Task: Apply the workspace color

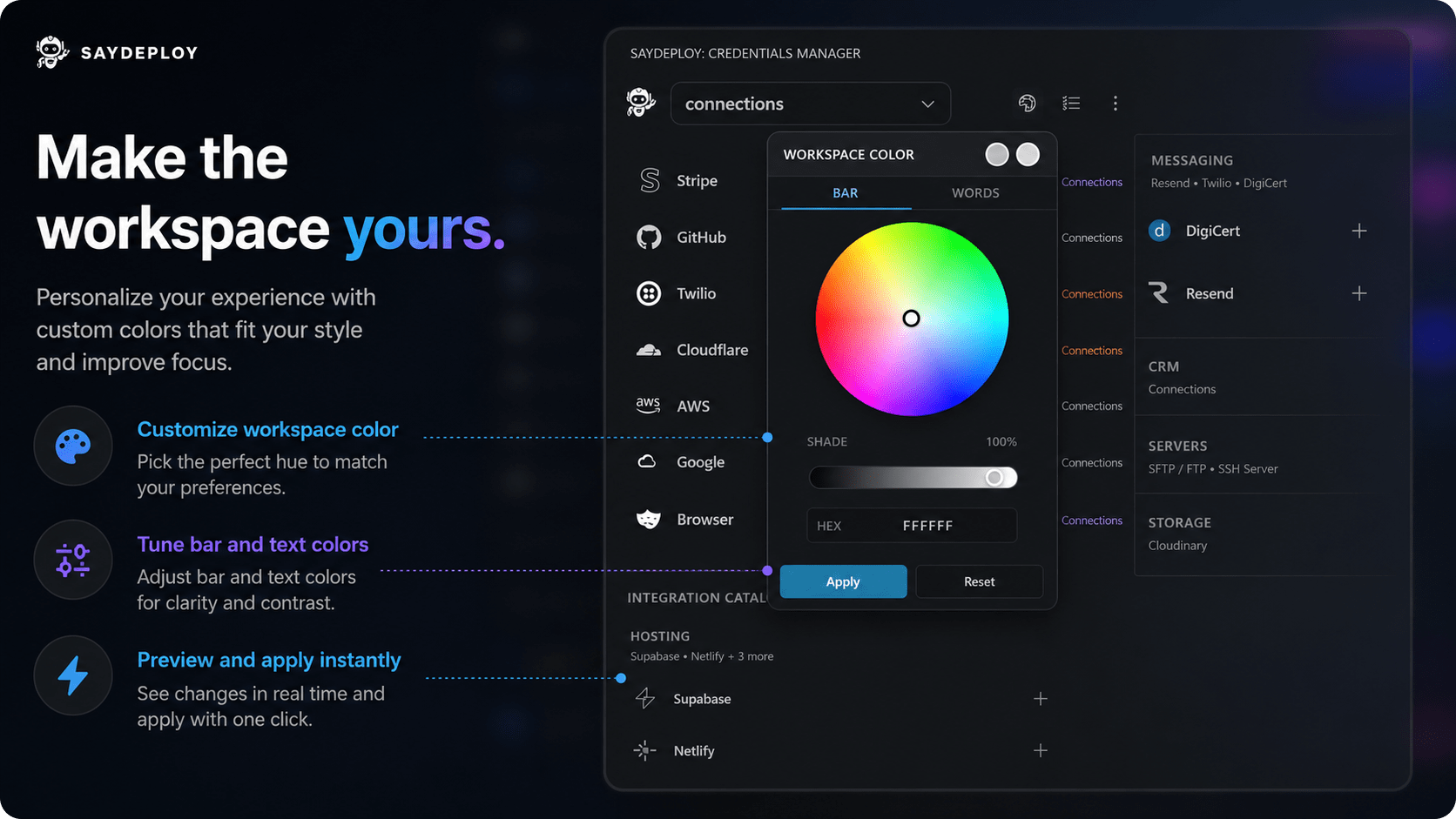Action: tap(843, 581)
